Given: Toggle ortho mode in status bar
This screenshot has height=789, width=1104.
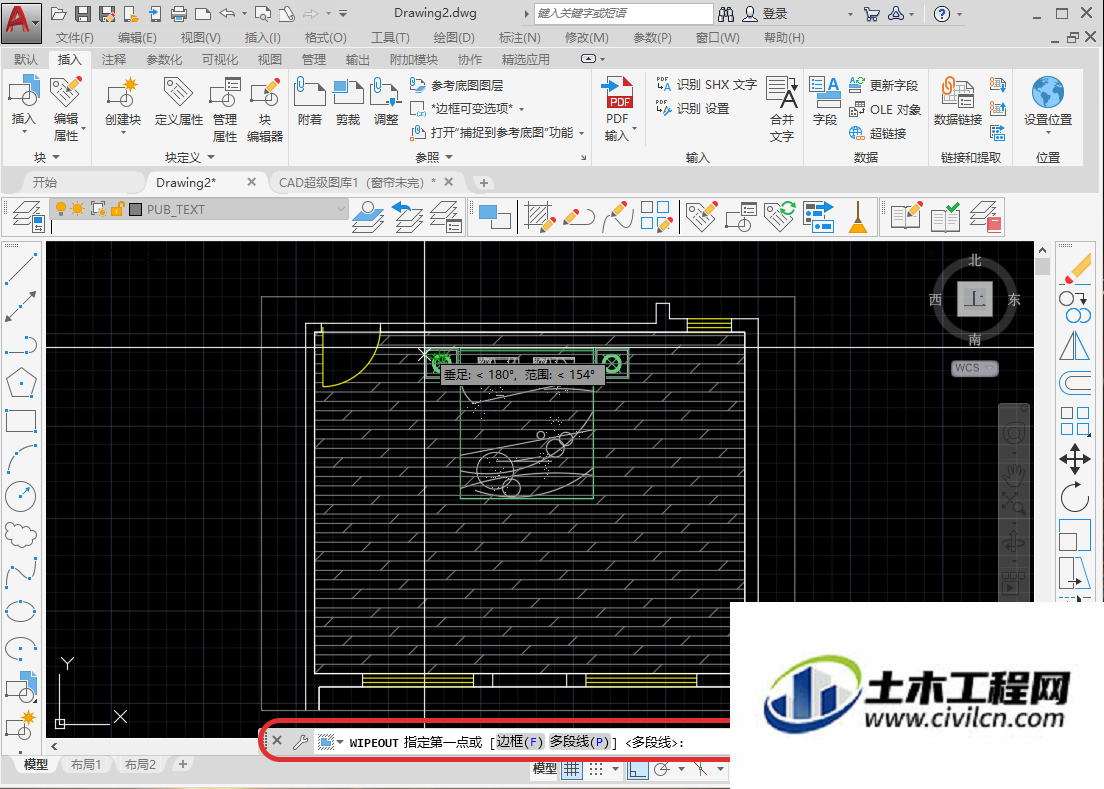Looking at the screenshot, I should (x=637, y=769).
